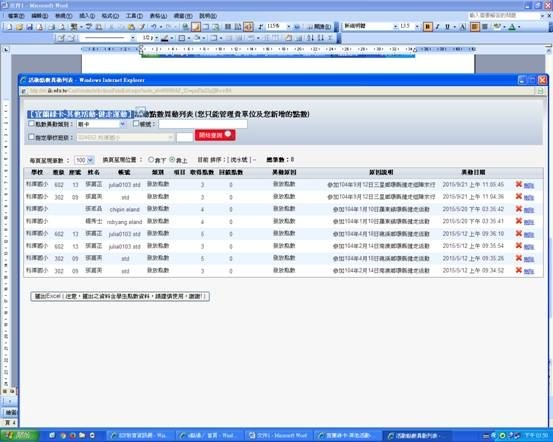Click red X delete icon in first row
This screenshot has height=442, width=553.
pyautogui.click(x=518, y=184)
